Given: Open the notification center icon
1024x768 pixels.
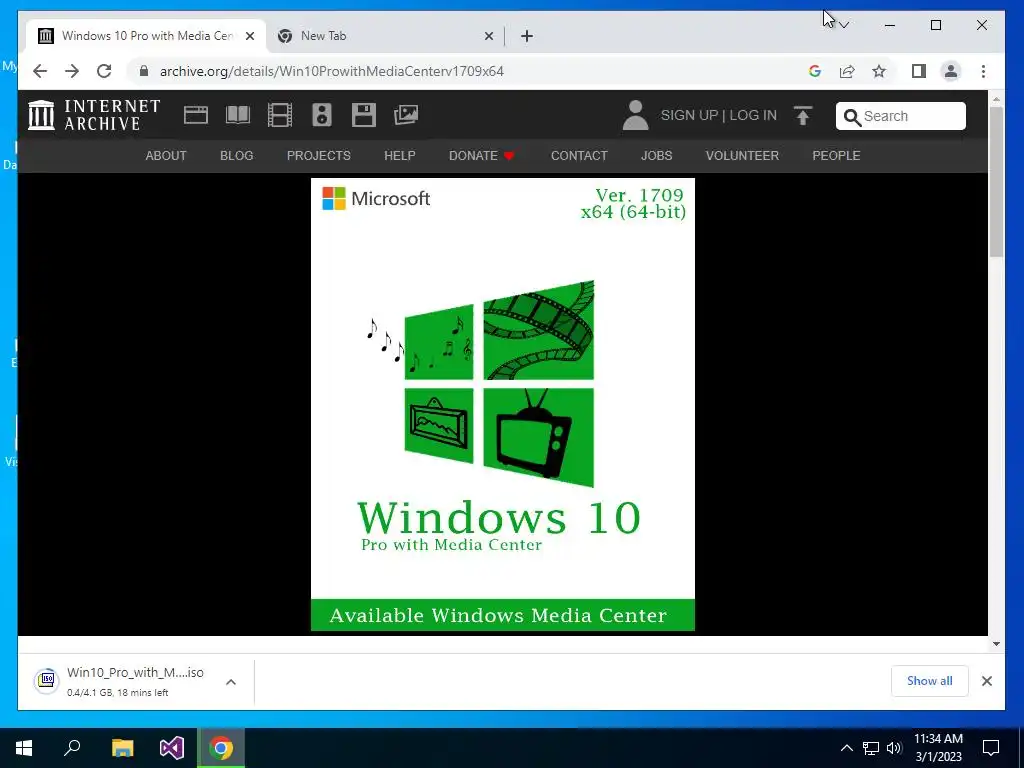Looking at the screenshot, I should coord(991,748).
